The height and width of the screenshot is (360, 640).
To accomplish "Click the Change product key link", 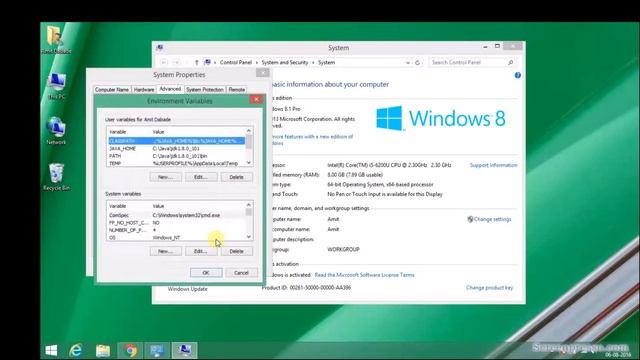I will point(489,288).
